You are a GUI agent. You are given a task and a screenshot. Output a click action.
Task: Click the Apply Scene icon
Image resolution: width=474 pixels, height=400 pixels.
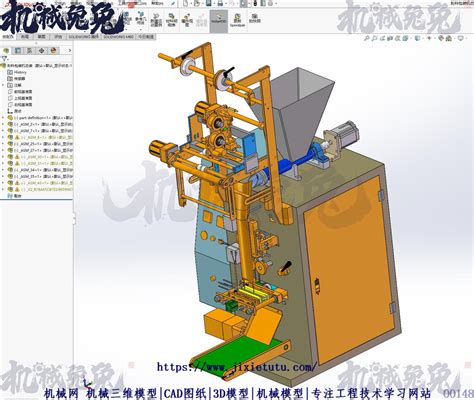449,38
